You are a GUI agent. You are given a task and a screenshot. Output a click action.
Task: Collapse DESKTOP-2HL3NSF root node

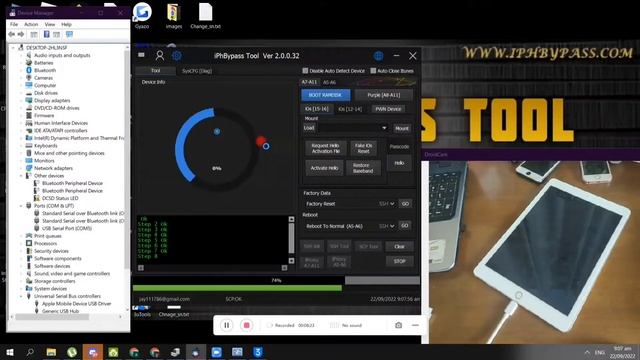[13, 48]
